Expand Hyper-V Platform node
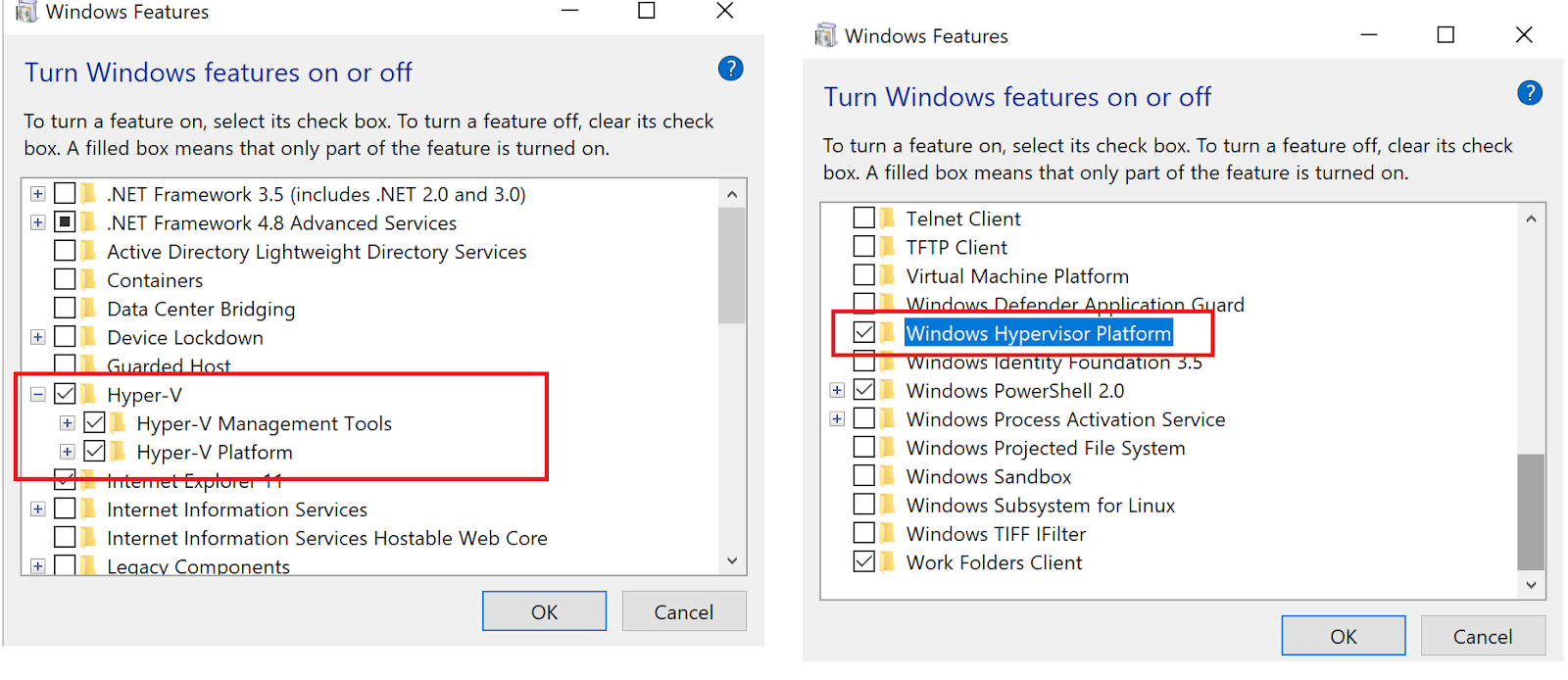1568x680 pixels. tap(67, 452)
